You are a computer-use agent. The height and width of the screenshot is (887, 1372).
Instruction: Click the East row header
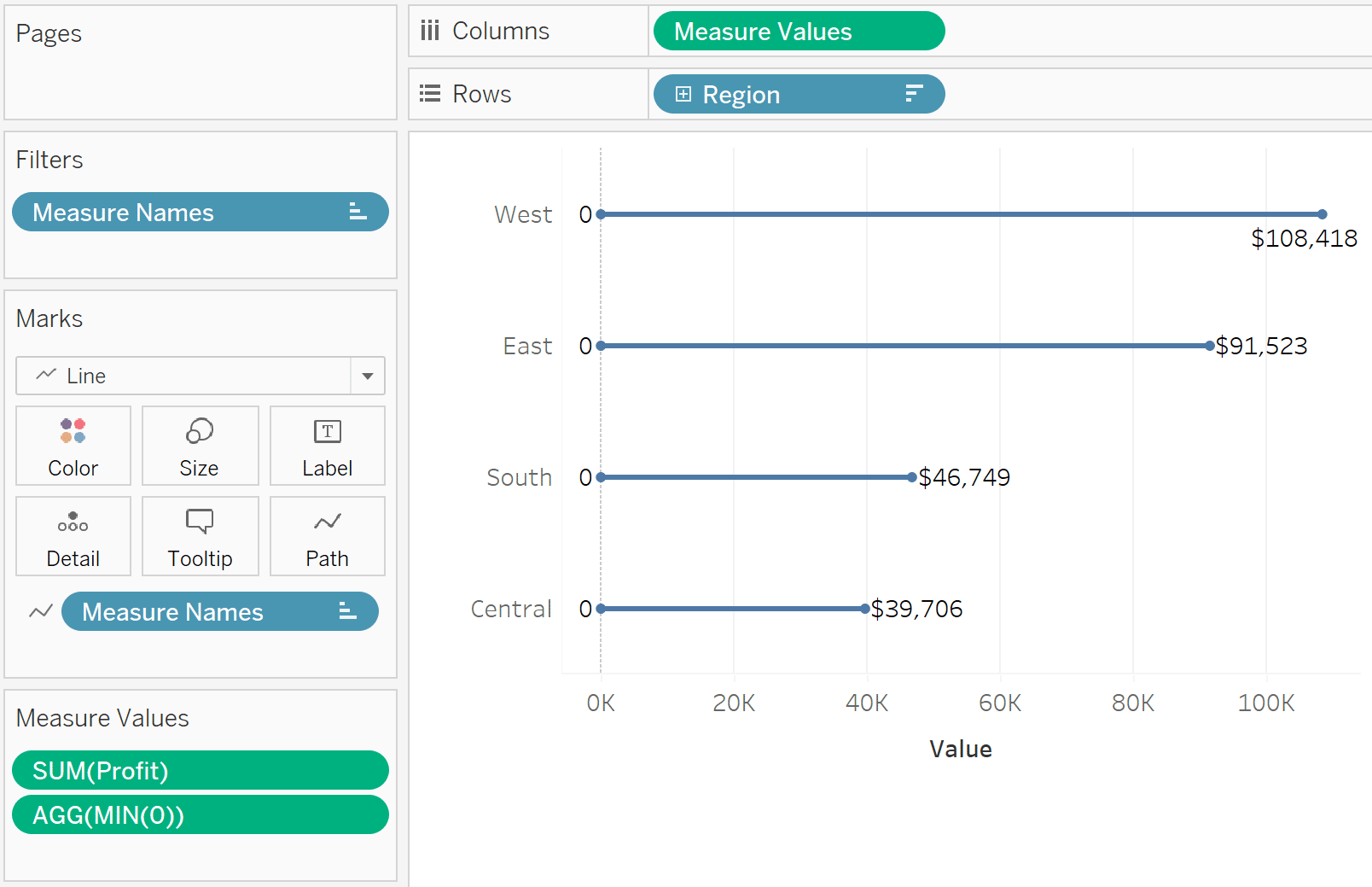coord(527,346)
